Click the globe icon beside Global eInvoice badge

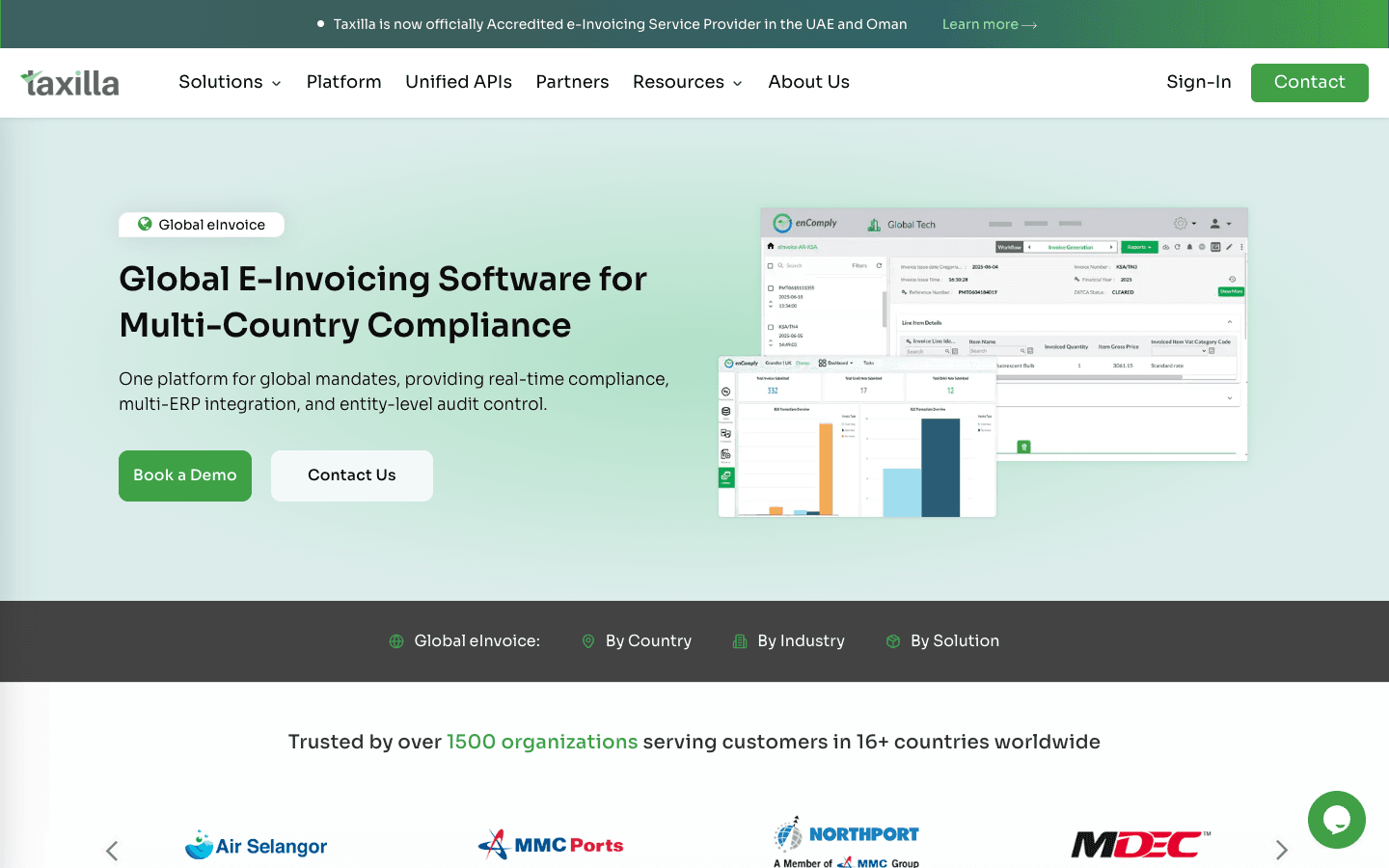coord(145,224)
